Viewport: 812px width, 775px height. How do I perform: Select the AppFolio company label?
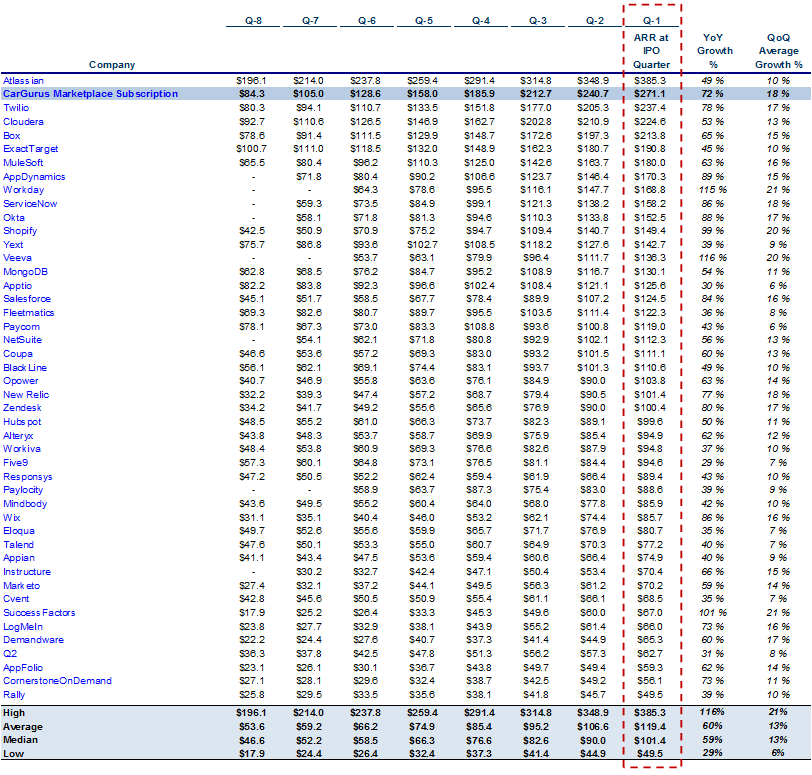click(23, 668)
